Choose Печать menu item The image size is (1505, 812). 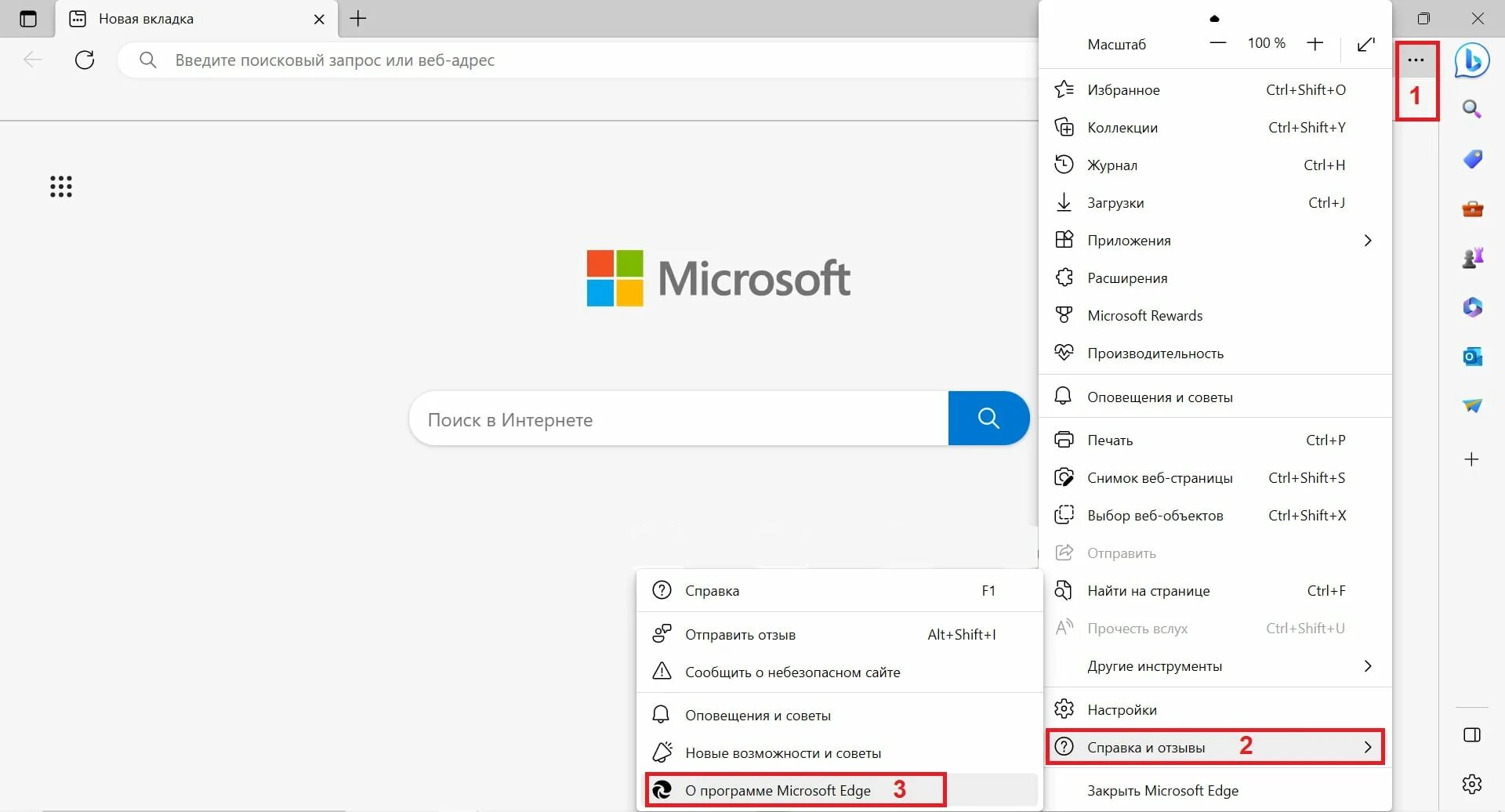1215,440
